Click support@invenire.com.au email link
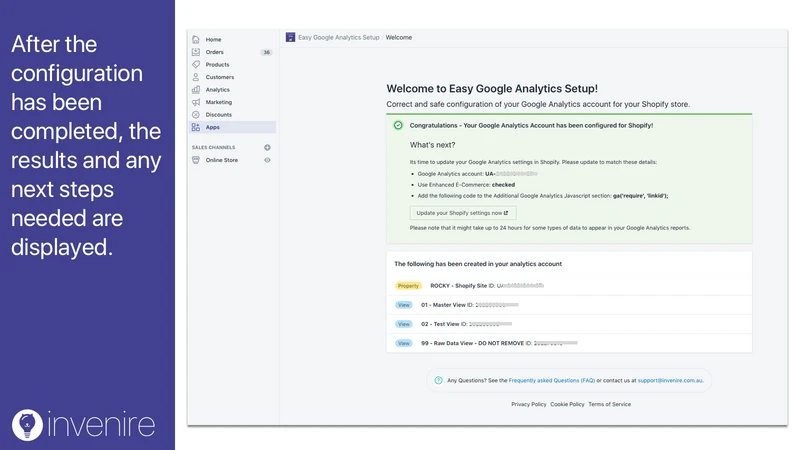Image resolution: width=800 pixels, height=450 pixels. click(670, 381)
